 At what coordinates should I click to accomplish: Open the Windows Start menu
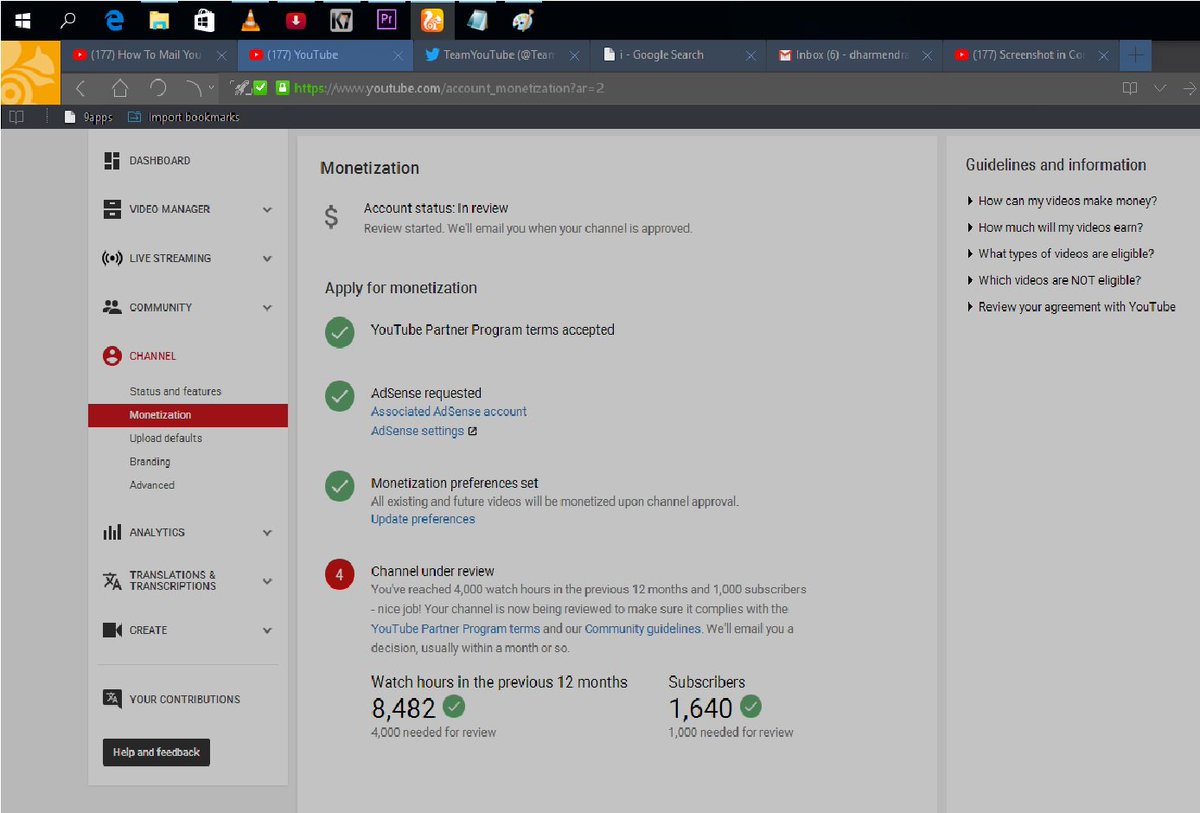(x=21, y=19)
